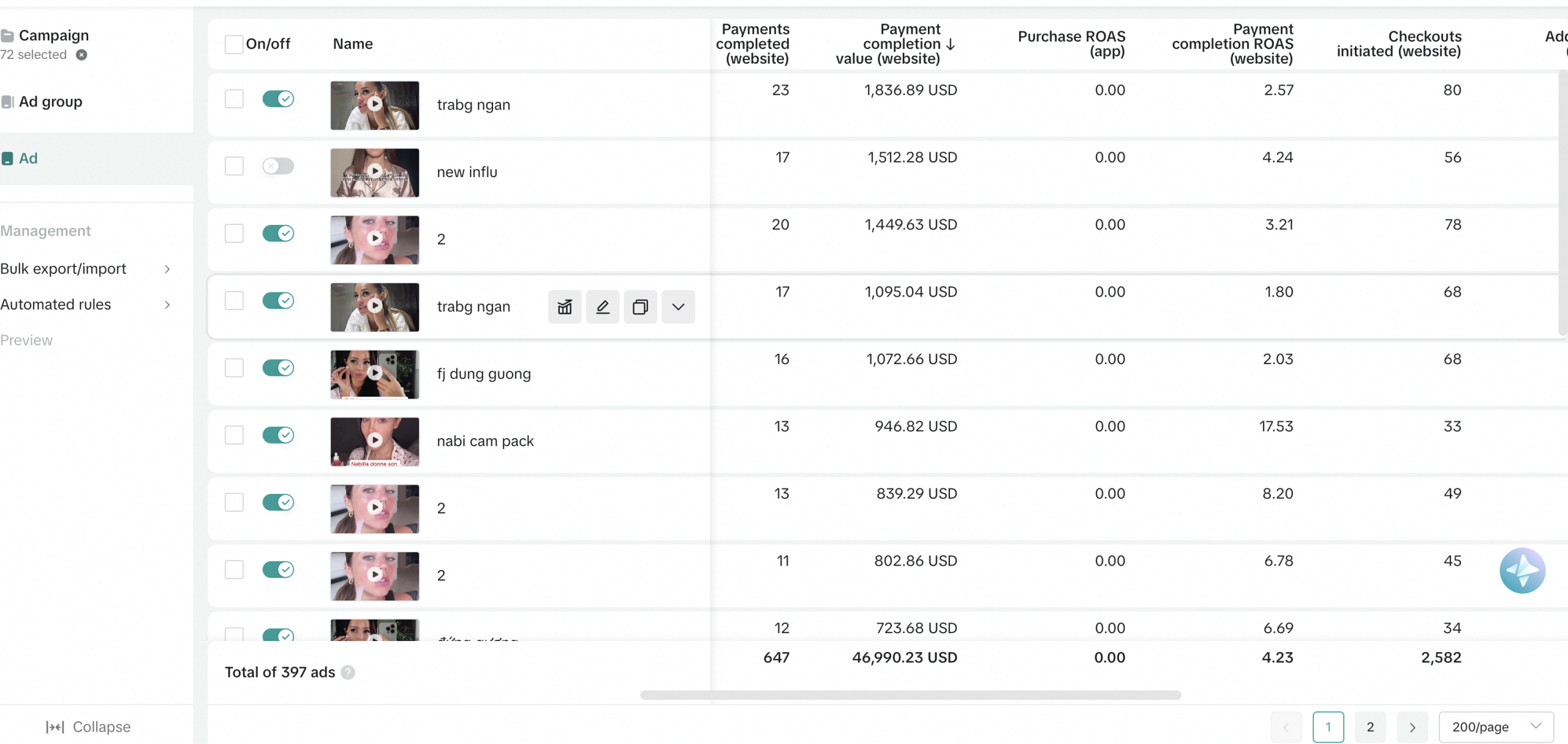The width and height of the screenshot is (1568, 744).
Task: Select the fj dung guong checkbox
Action: point(234,368)
